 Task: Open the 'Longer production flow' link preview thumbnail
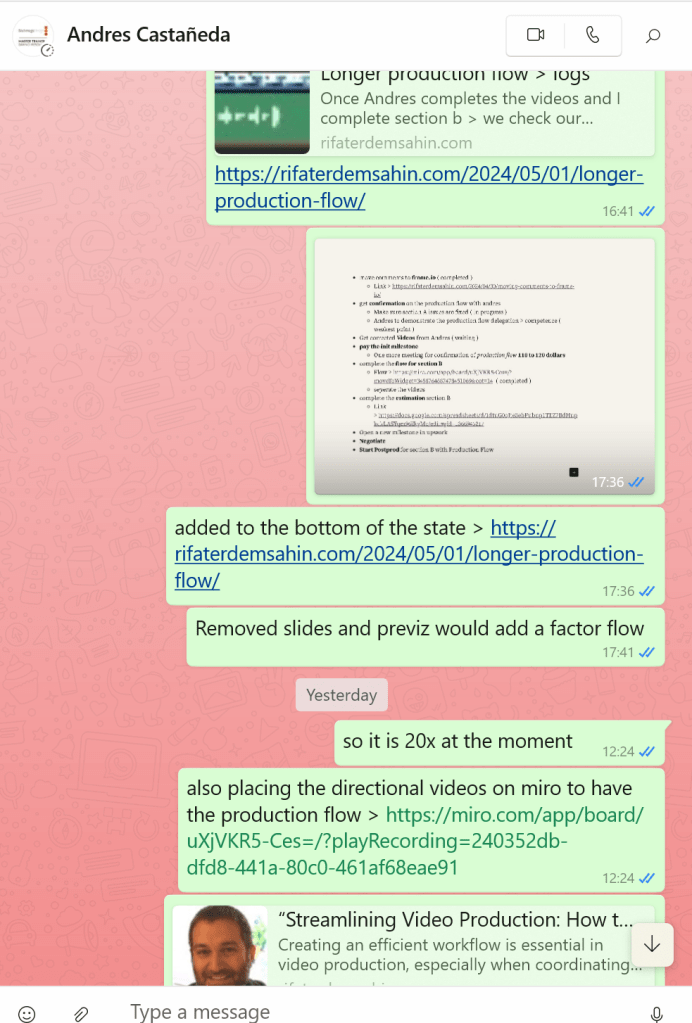262,112
